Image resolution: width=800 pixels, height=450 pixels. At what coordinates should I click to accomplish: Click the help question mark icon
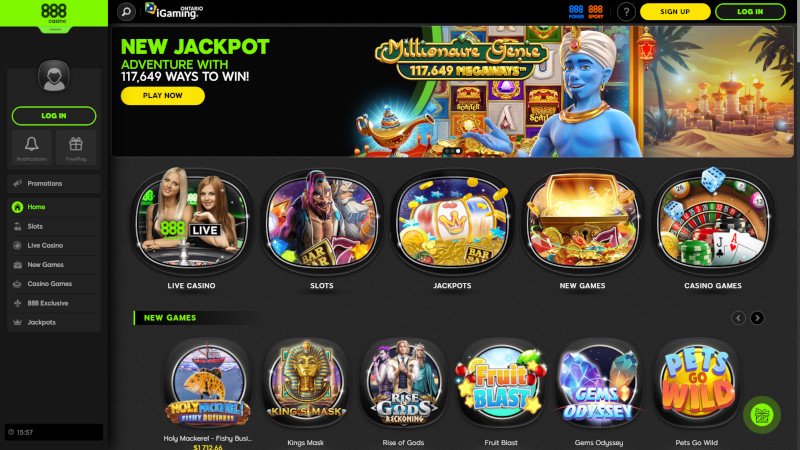coord(626,11)
